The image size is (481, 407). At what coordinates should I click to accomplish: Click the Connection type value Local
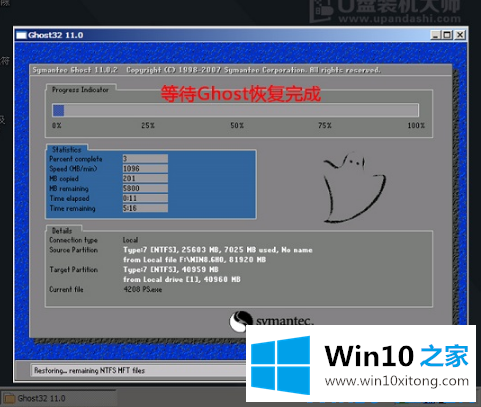point(130,240)
